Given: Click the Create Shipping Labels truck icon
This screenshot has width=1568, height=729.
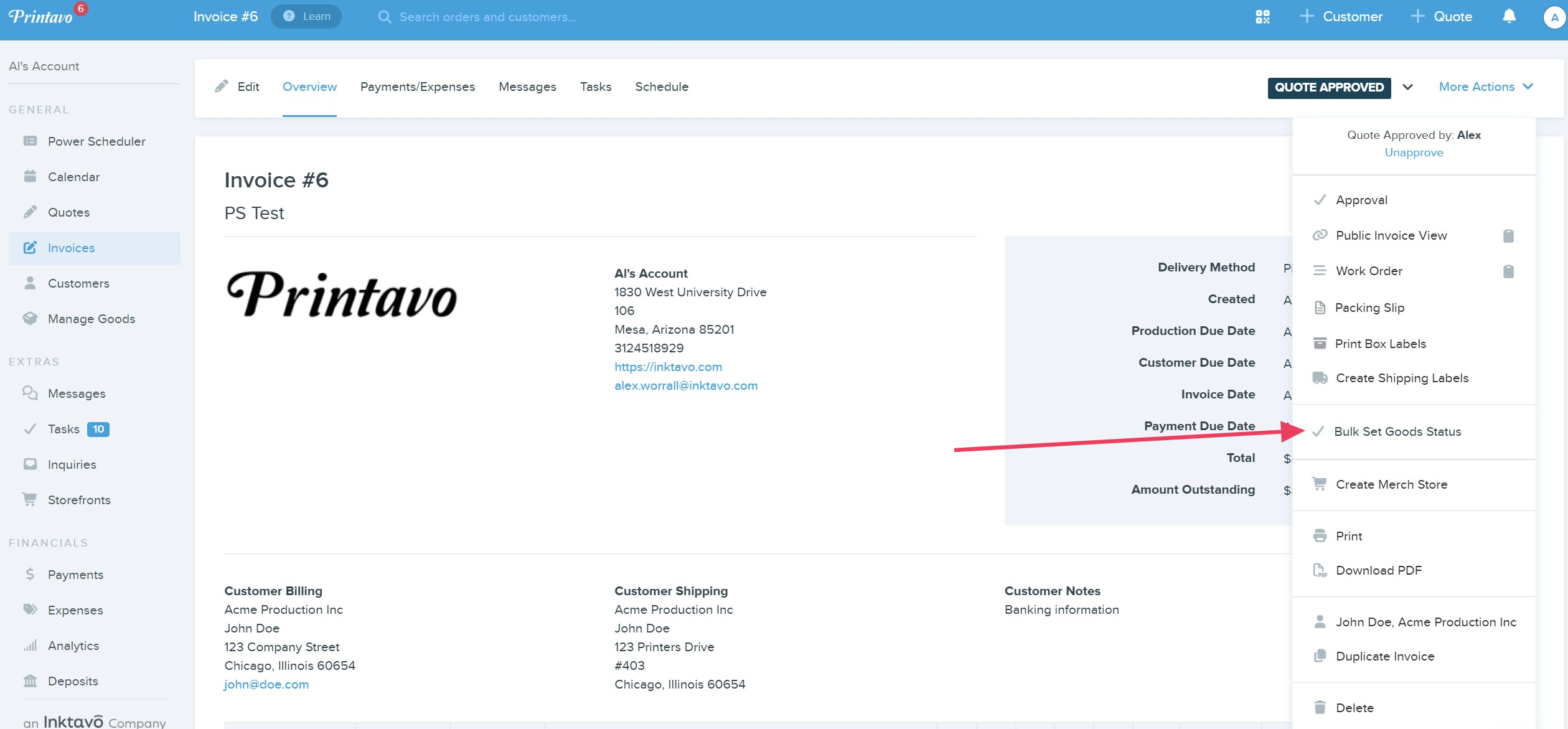Looking at the screenshot, I should coord(1320,378).
